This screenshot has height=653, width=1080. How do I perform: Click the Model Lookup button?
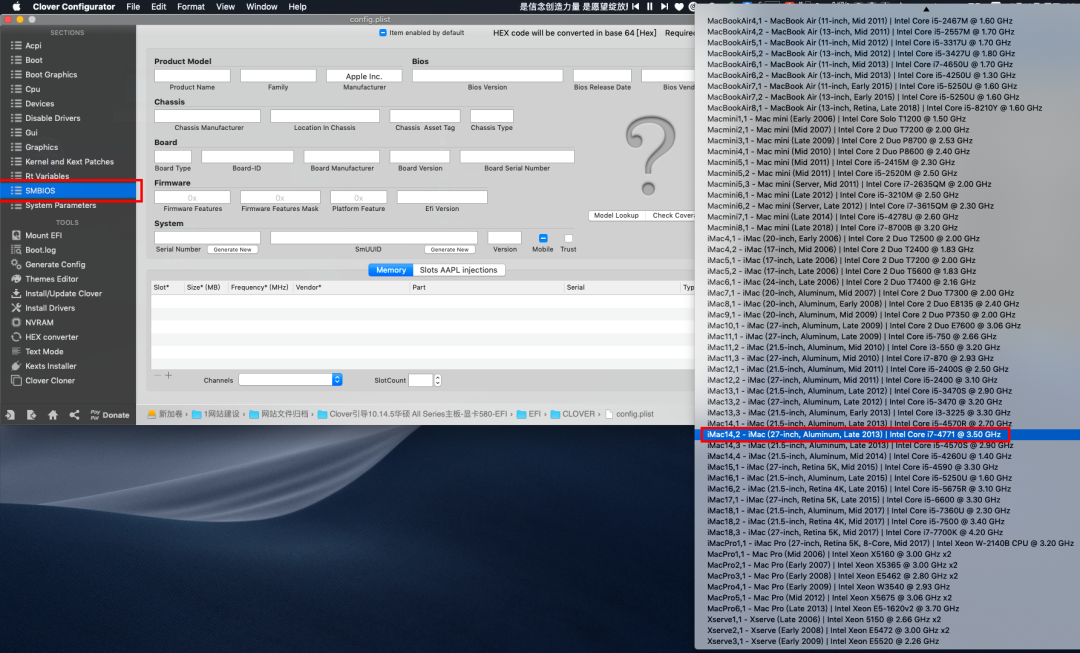point(616,216)
